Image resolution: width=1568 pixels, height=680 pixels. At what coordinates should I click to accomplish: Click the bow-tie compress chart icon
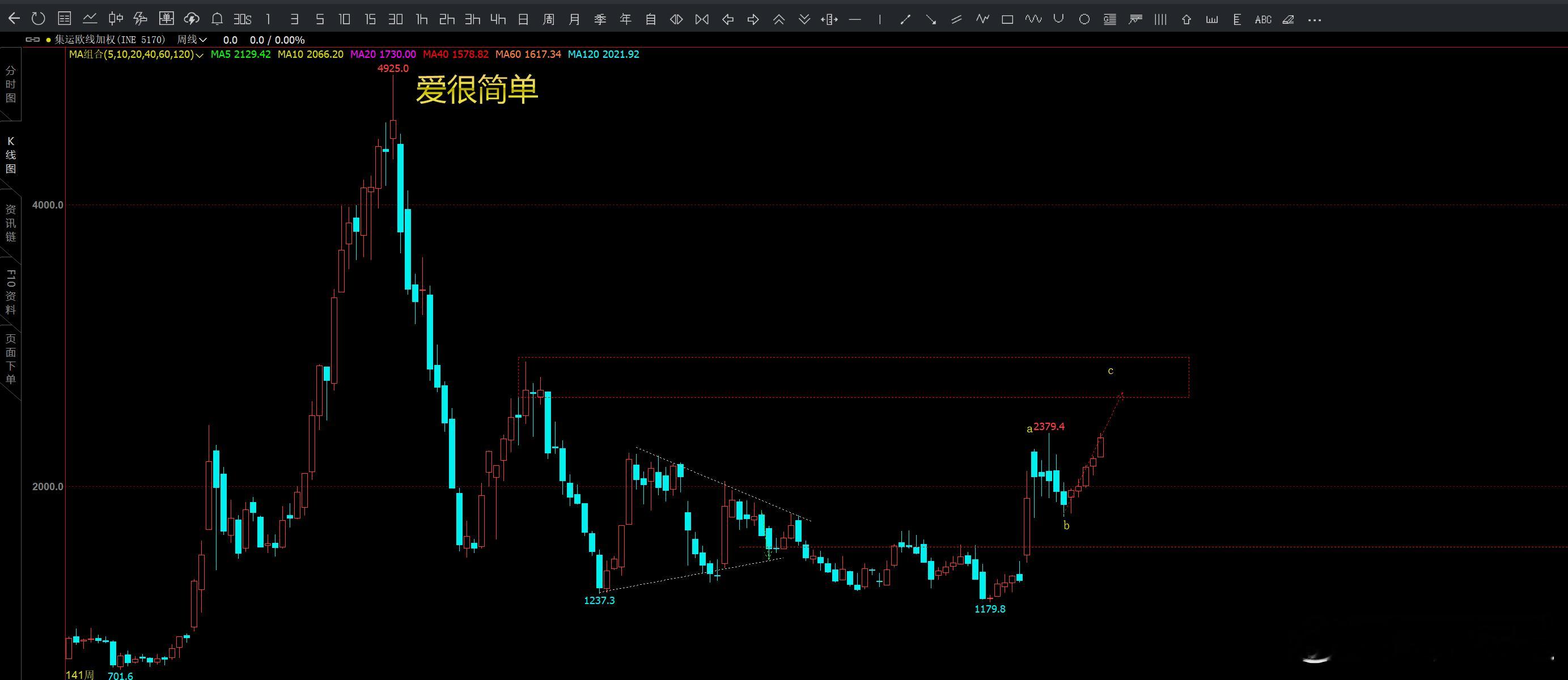[702, 19]
